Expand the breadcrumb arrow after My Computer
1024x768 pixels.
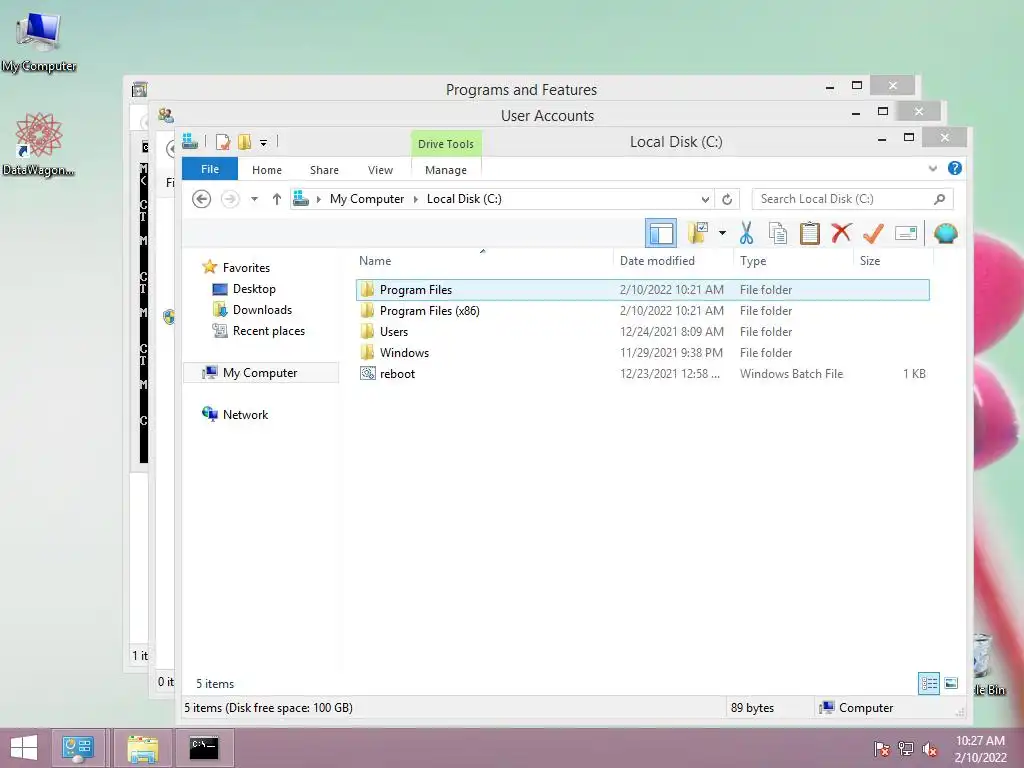[x=415, y=199]
